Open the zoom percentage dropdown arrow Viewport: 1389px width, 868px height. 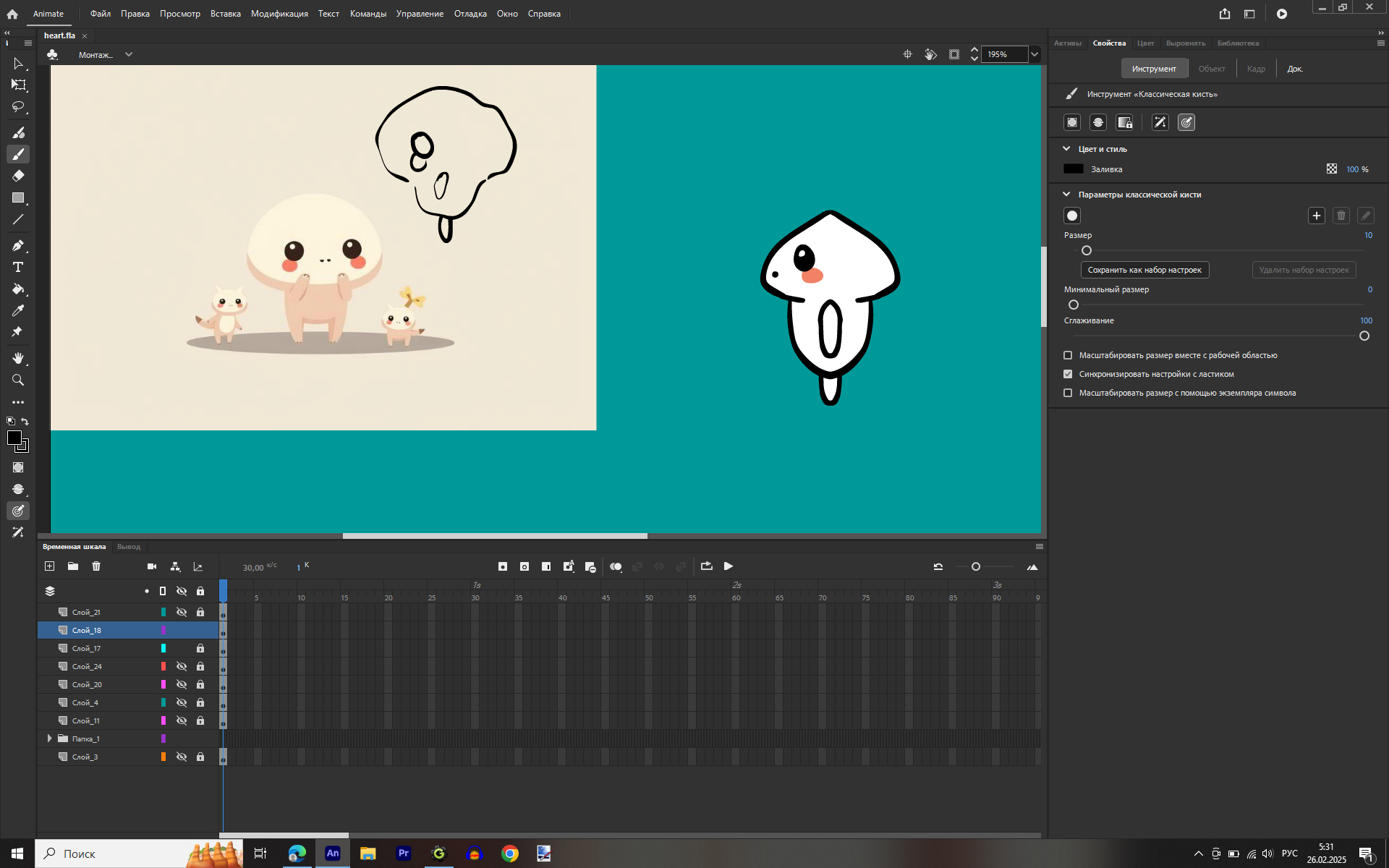(x=1035, y=54)
